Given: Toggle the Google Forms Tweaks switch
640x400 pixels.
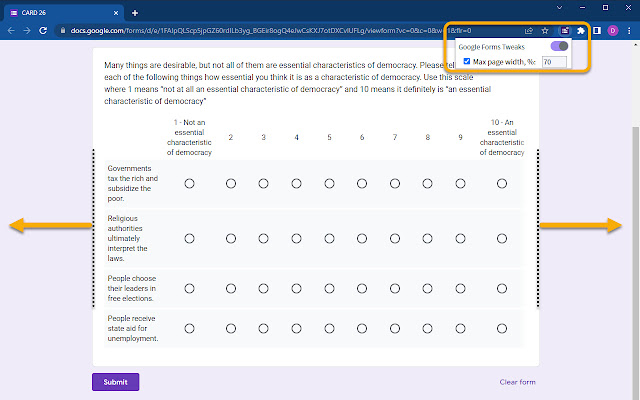Looking at the screenshot, I should pos(559,46).
